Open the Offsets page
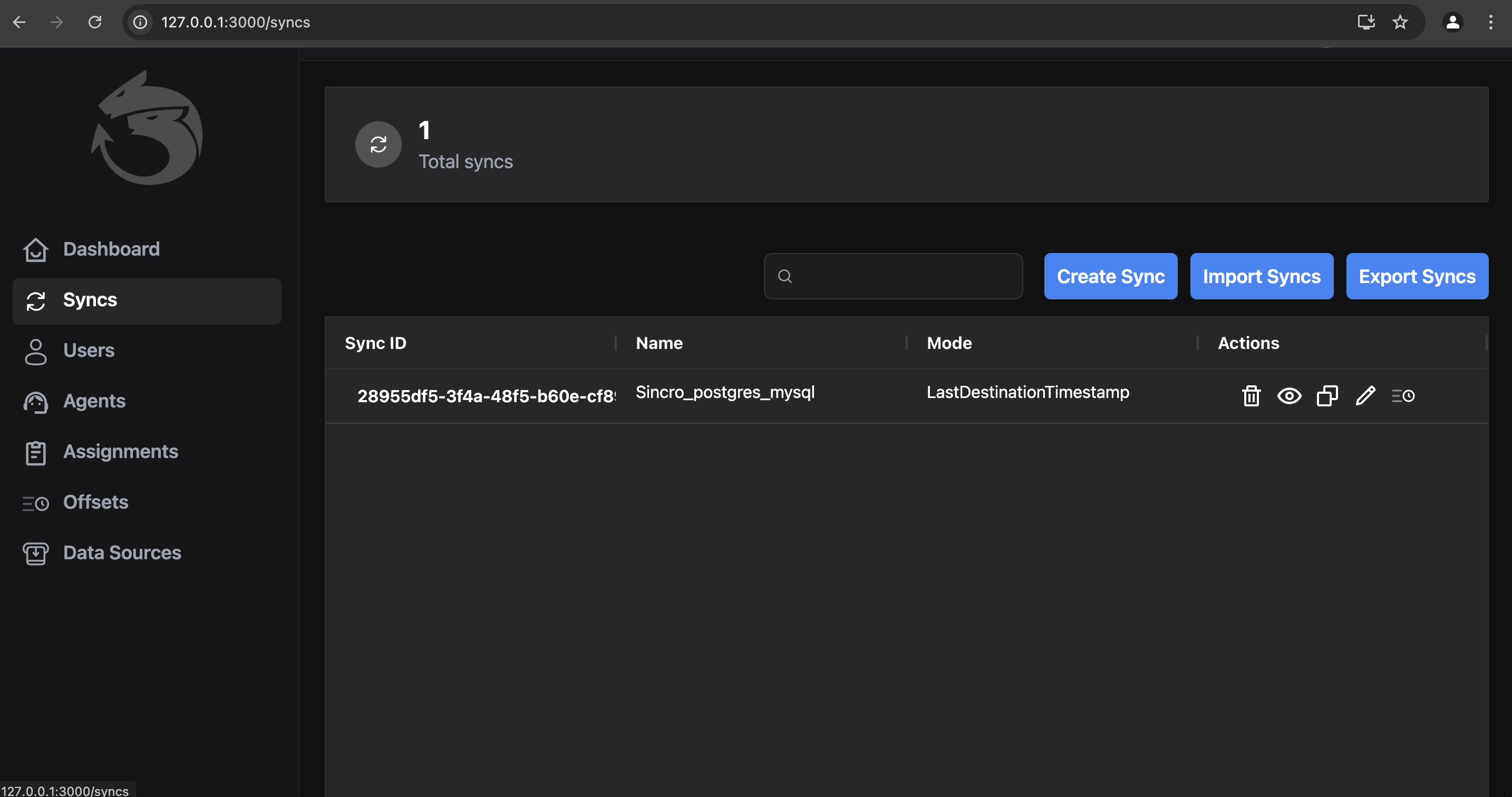Viewport: 1512px width, 797px height. coord(95,502)
